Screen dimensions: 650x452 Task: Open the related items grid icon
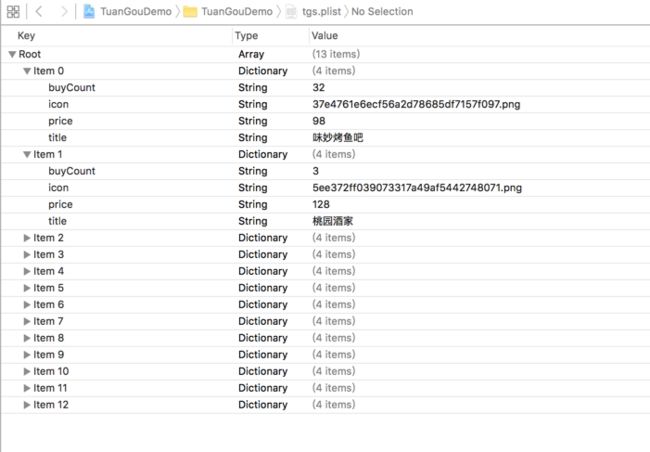coord(13,11)
